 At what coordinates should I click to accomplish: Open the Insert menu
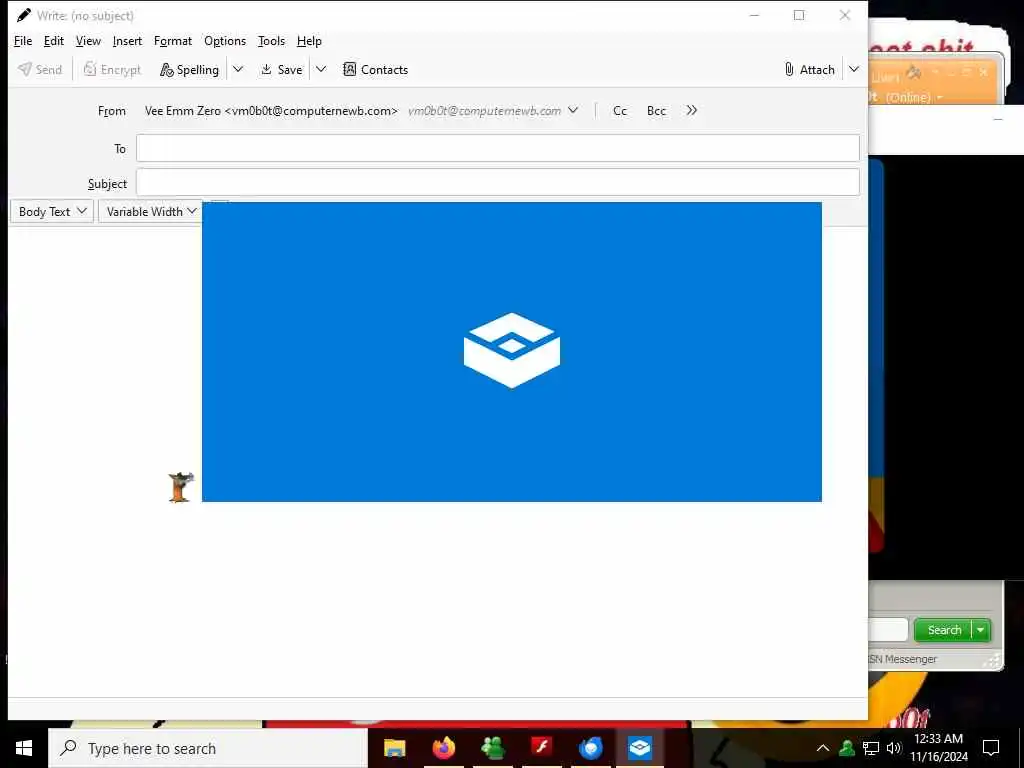[127, 41]
